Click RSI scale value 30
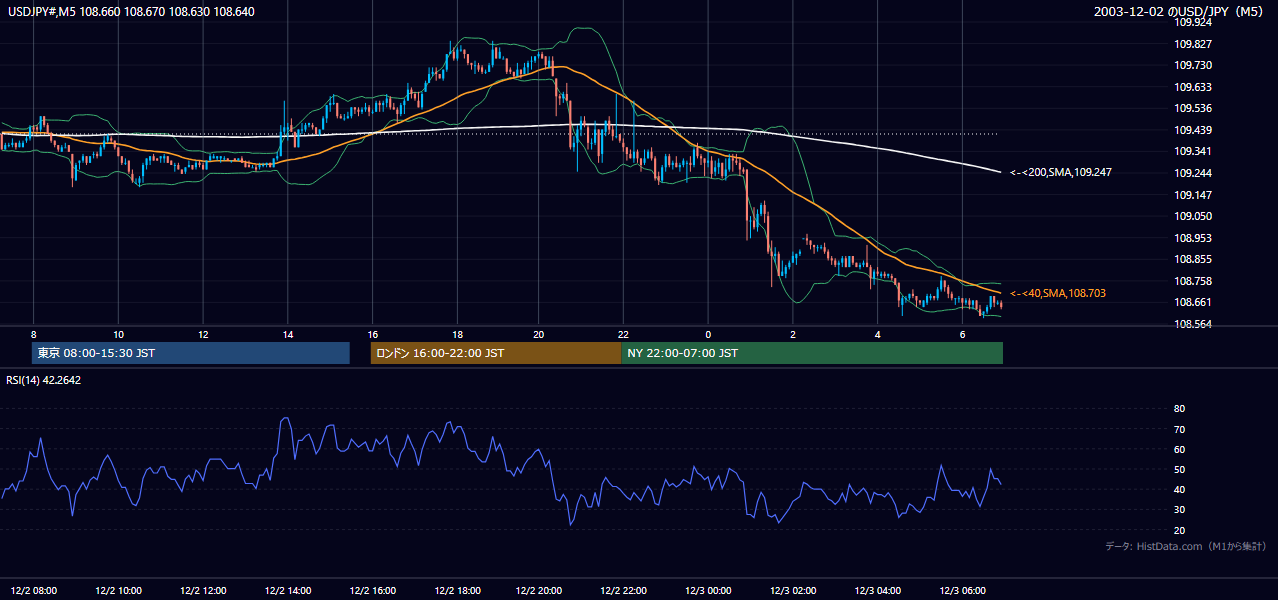1278x600 pixels. 1180,510
